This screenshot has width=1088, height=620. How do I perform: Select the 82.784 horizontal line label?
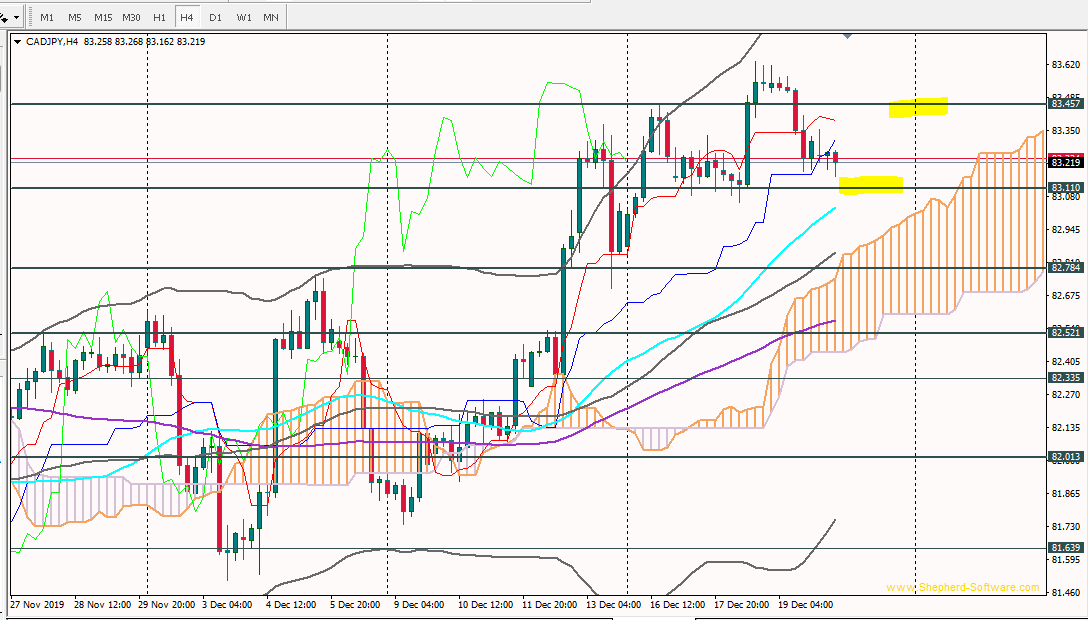click(x=1066, y=267)
